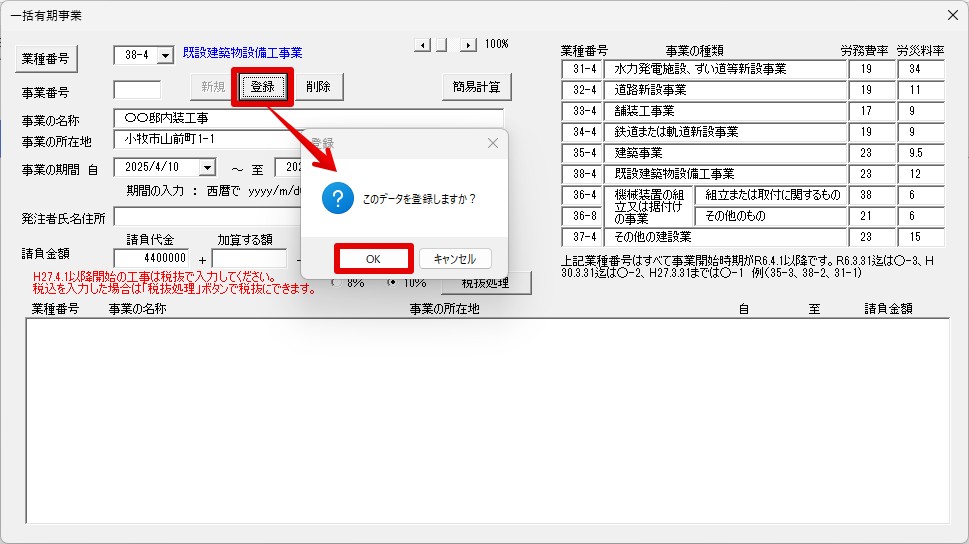Click the zoom scrollbar right arrow
Screen dimensions: 969x544
[468, 45]
